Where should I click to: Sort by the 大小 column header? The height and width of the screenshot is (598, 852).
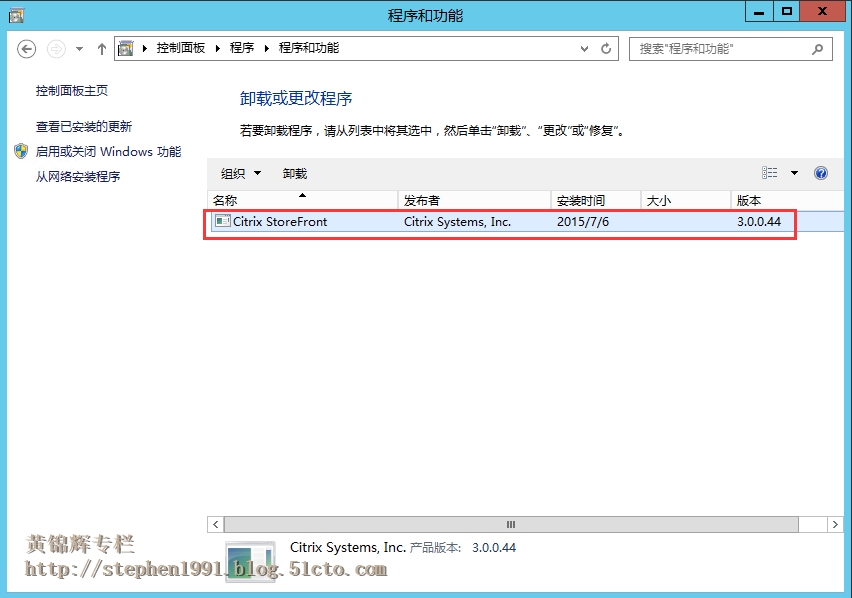pyautogui.click(x=686, y=200)
